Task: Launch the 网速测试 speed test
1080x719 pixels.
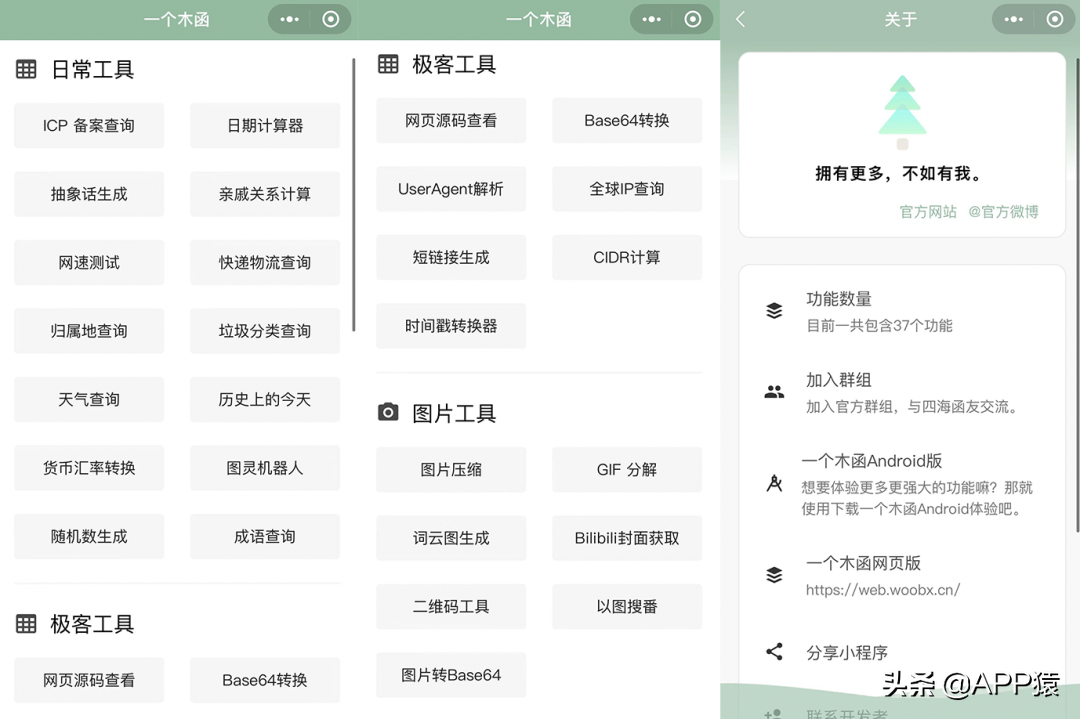Action: (x=89, y=262)
